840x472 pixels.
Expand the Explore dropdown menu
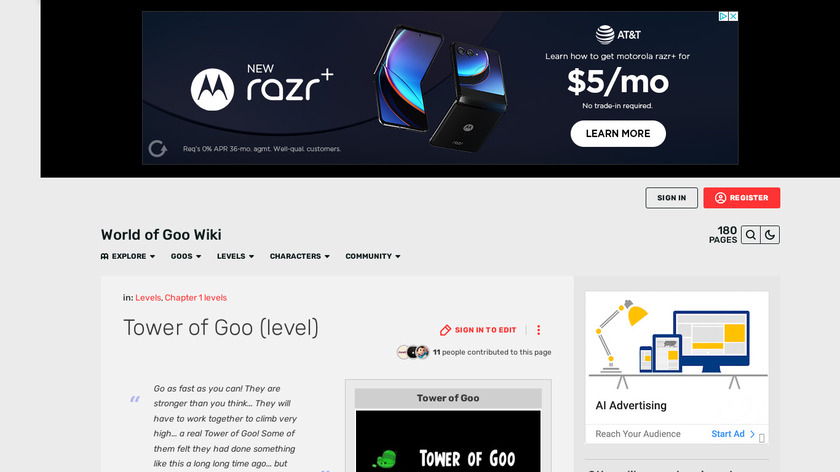click(x=128, y=256)
